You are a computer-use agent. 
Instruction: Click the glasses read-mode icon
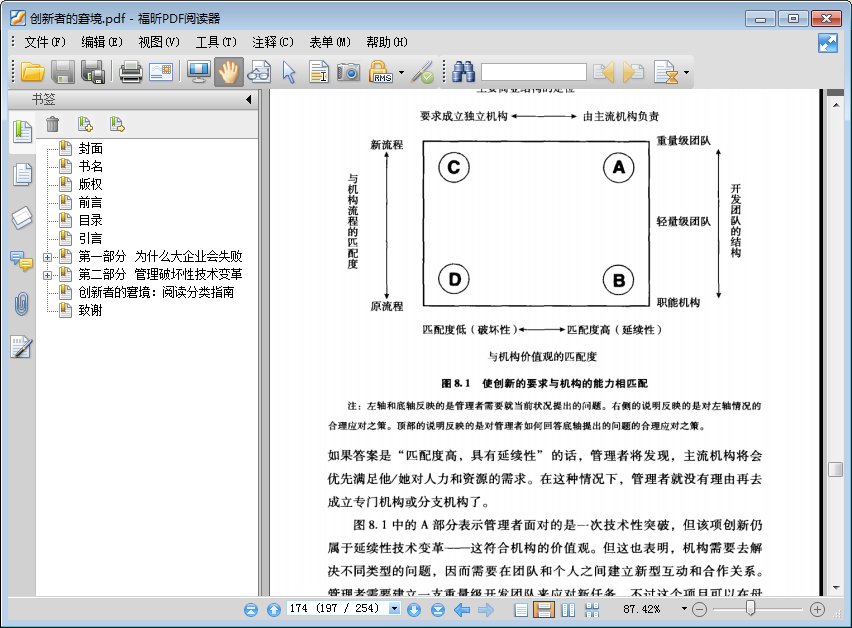[259, 72]
